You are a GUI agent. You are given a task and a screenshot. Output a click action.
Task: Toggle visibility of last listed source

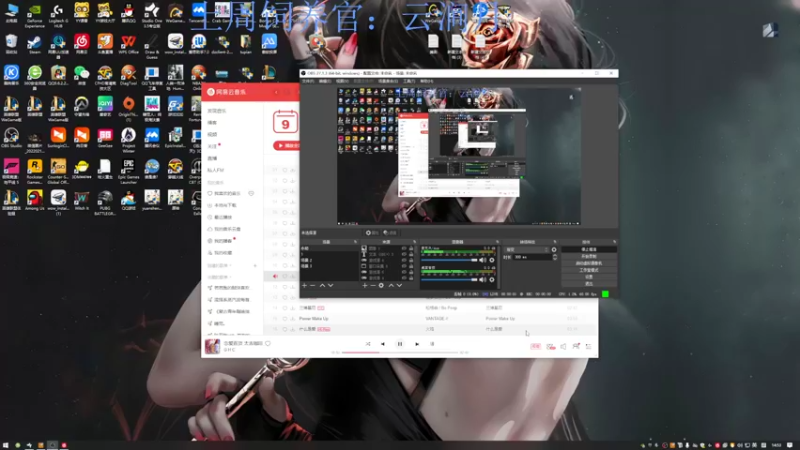404,278
